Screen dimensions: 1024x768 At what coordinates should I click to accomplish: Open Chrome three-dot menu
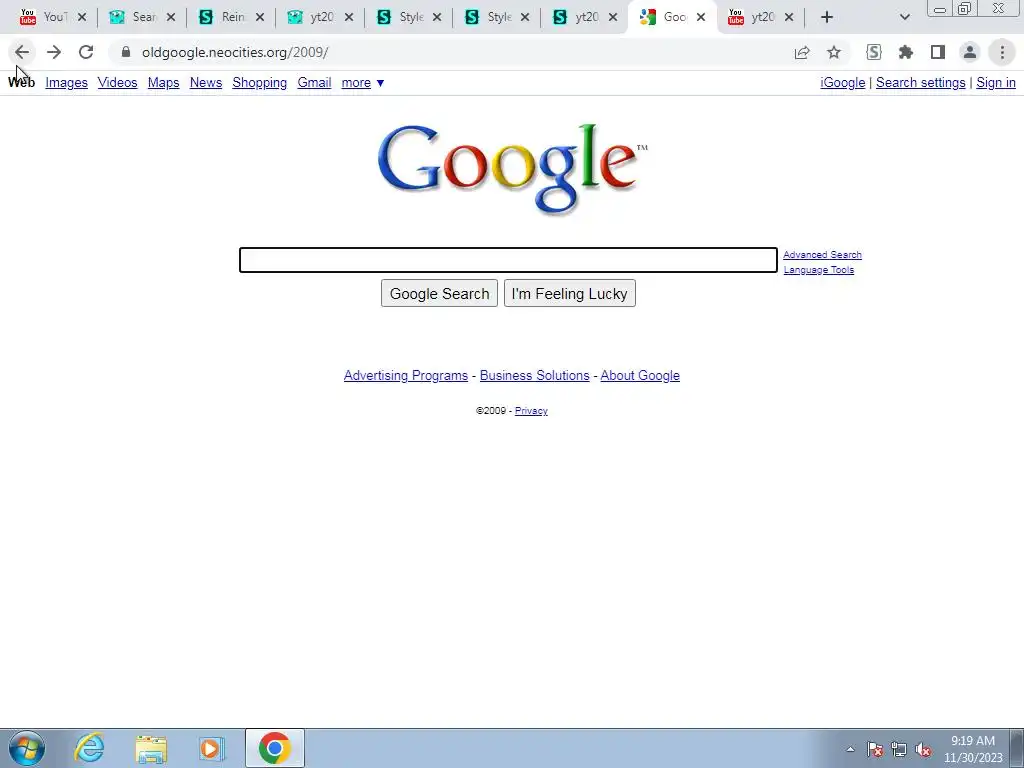pos(1002,52)
